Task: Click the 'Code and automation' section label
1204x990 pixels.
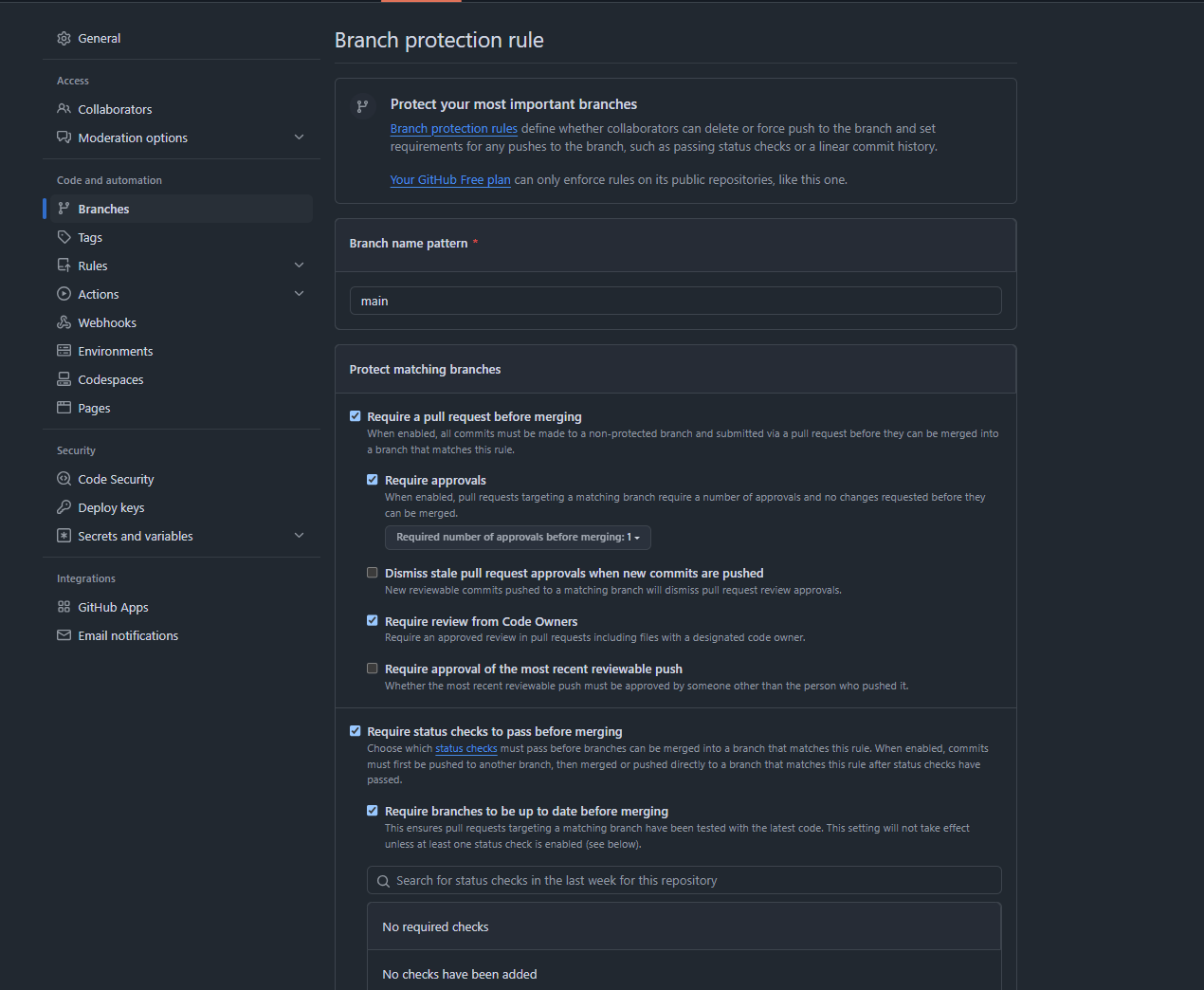Action: [x=109, y=180]
